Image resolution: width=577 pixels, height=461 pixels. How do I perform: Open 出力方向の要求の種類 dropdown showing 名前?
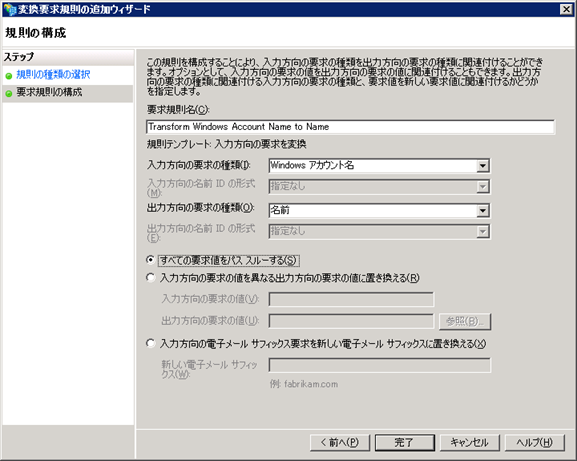pyautogui.click(x=379, y=210)
